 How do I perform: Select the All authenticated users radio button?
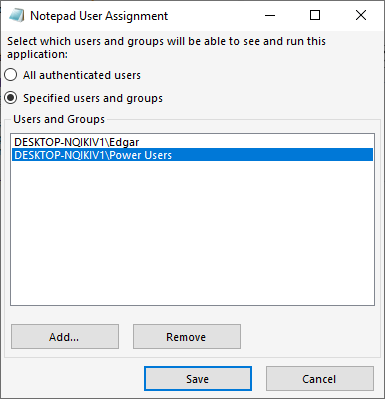pyautogui.click(x=11, y=75)
